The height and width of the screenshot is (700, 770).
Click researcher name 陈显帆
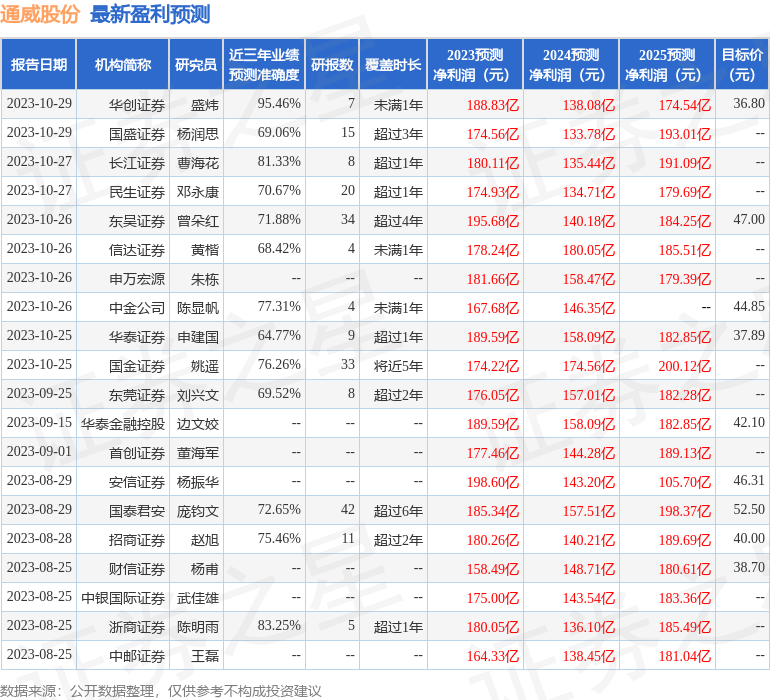(198, 308)
